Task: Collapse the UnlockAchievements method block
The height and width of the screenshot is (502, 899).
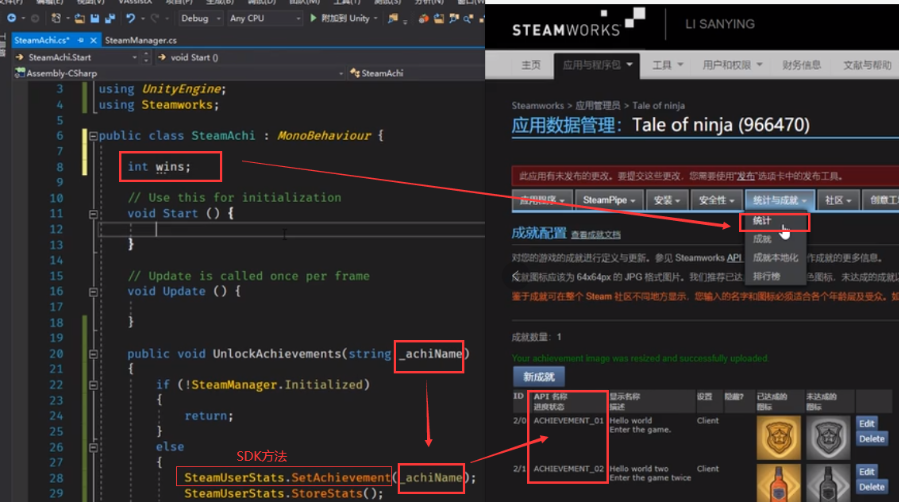Action: click(x=93, y=354)
